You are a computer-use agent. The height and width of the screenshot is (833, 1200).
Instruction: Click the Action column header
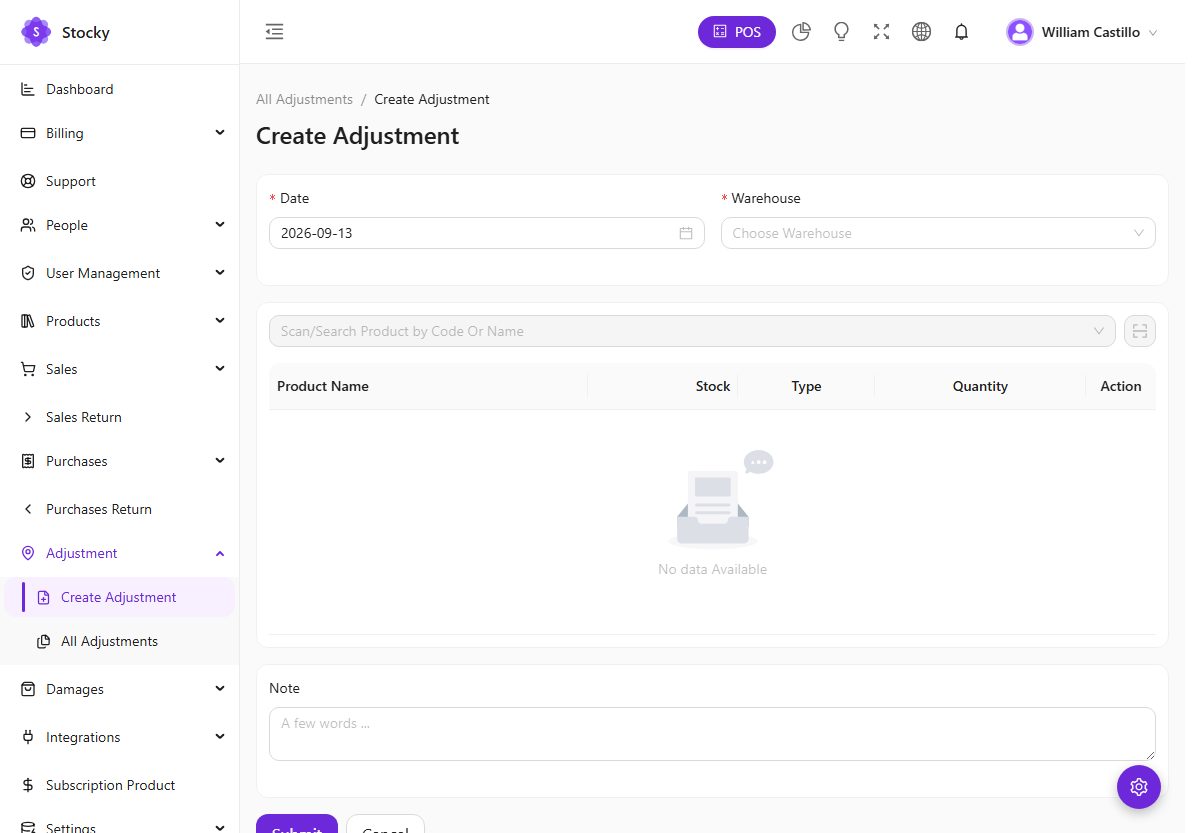point(1121,386)
